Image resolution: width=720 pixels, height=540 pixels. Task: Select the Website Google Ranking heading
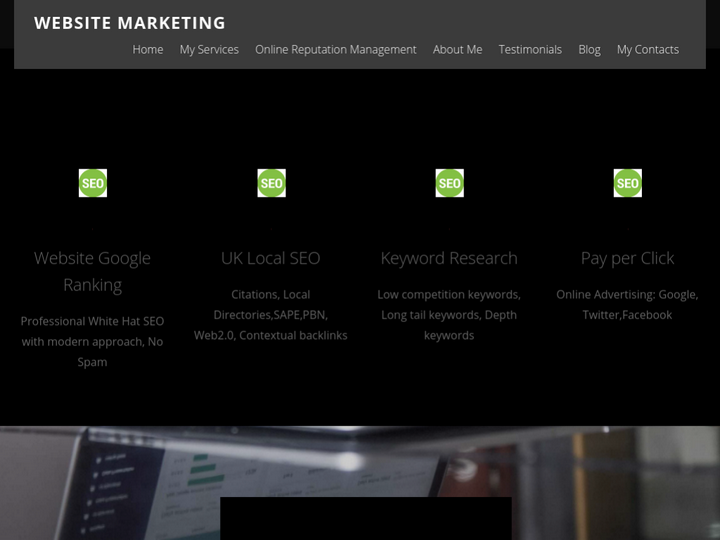92,271
